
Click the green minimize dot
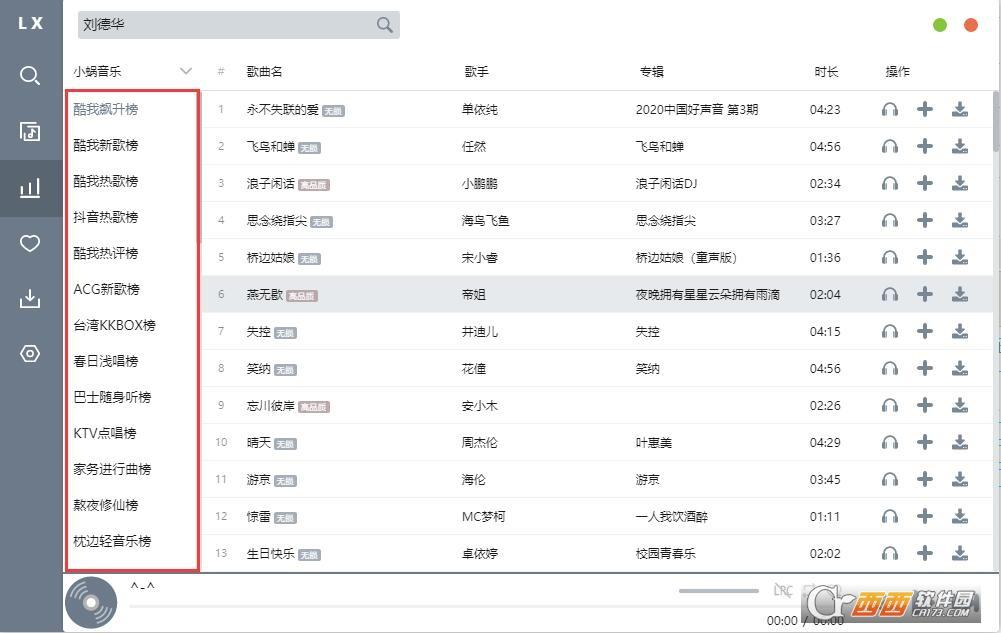tap(940, 25)
